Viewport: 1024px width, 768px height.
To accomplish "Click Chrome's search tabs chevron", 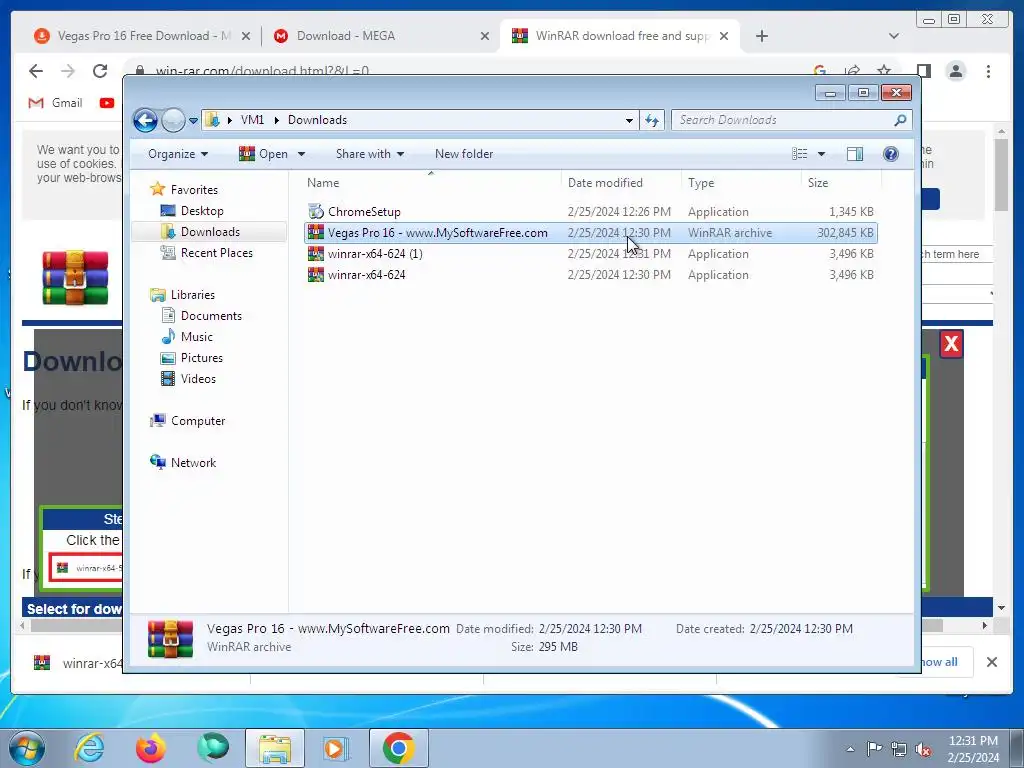I will pyautogui.click(x=893, y=36).
